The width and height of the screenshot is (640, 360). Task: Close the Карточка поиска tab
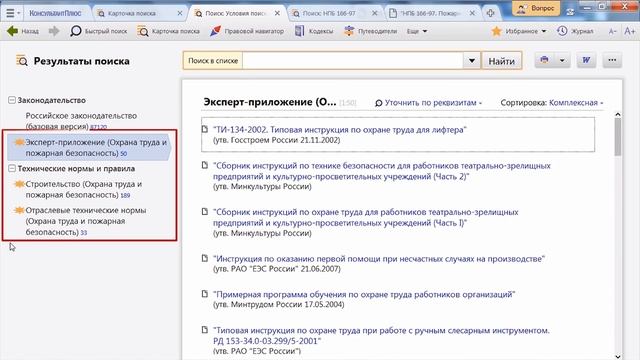pyautogui.click(x=180, y=13)
